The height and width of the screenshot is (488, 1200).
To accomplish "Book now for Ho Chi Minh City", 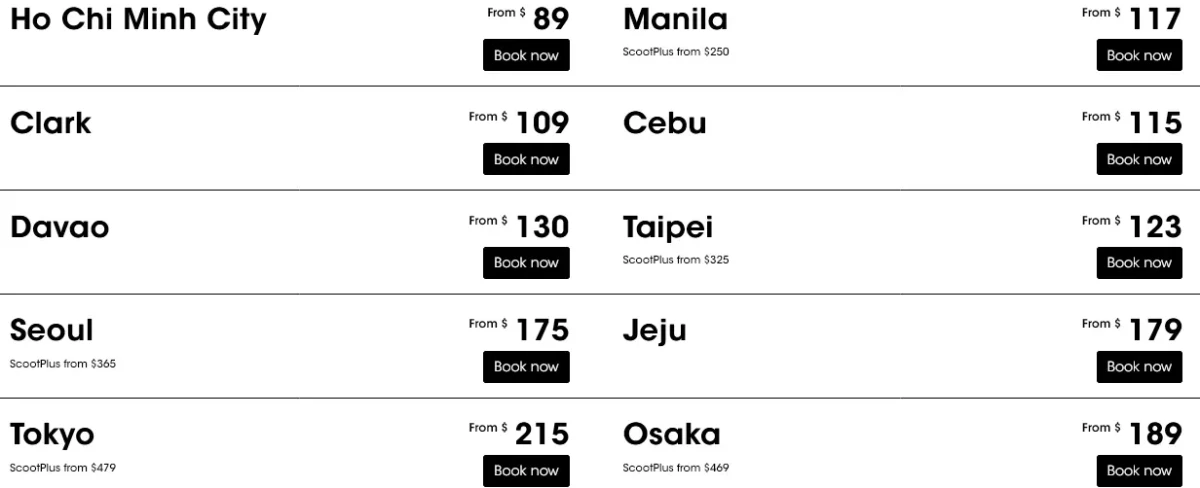I will coord(526,55).
